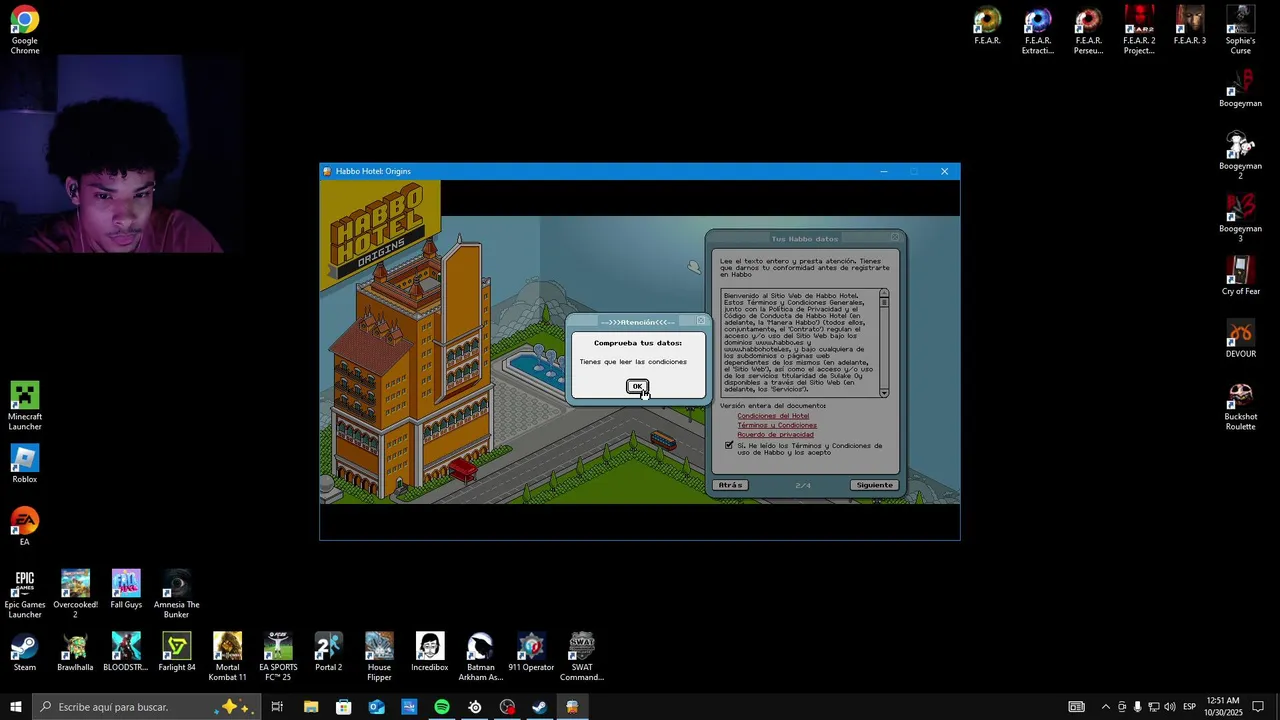Image resolution: width=1280 pixels, height=720 pixels.
Task: Minimize the Habbo Hotel: Origins window
Action: tap(883, 171)
